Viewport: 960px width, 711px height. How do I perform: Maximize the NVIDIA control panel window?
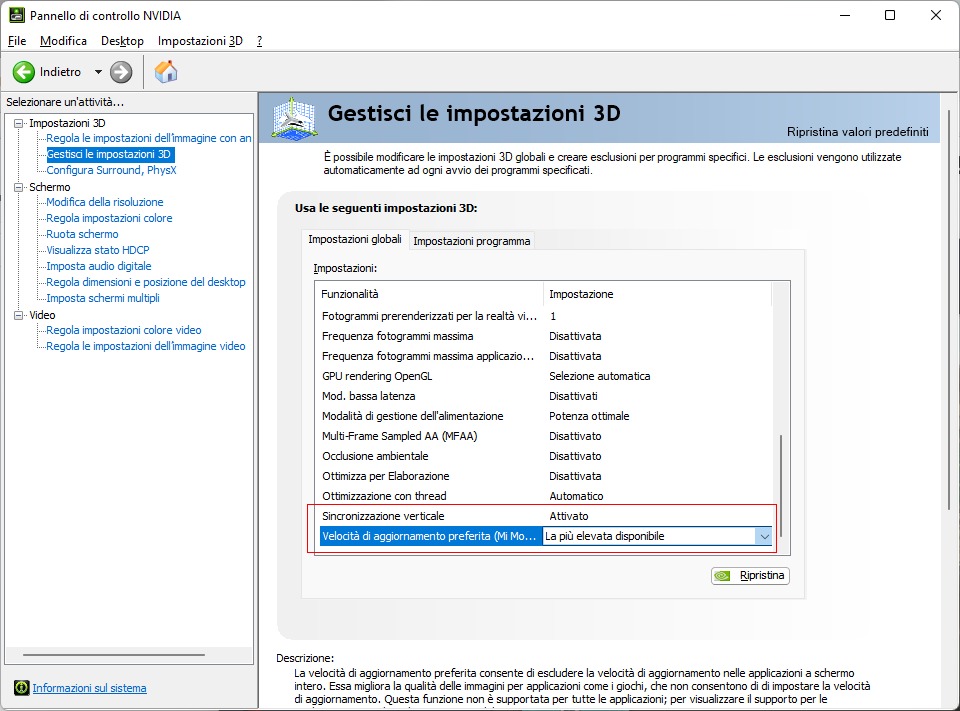[890, 15]
